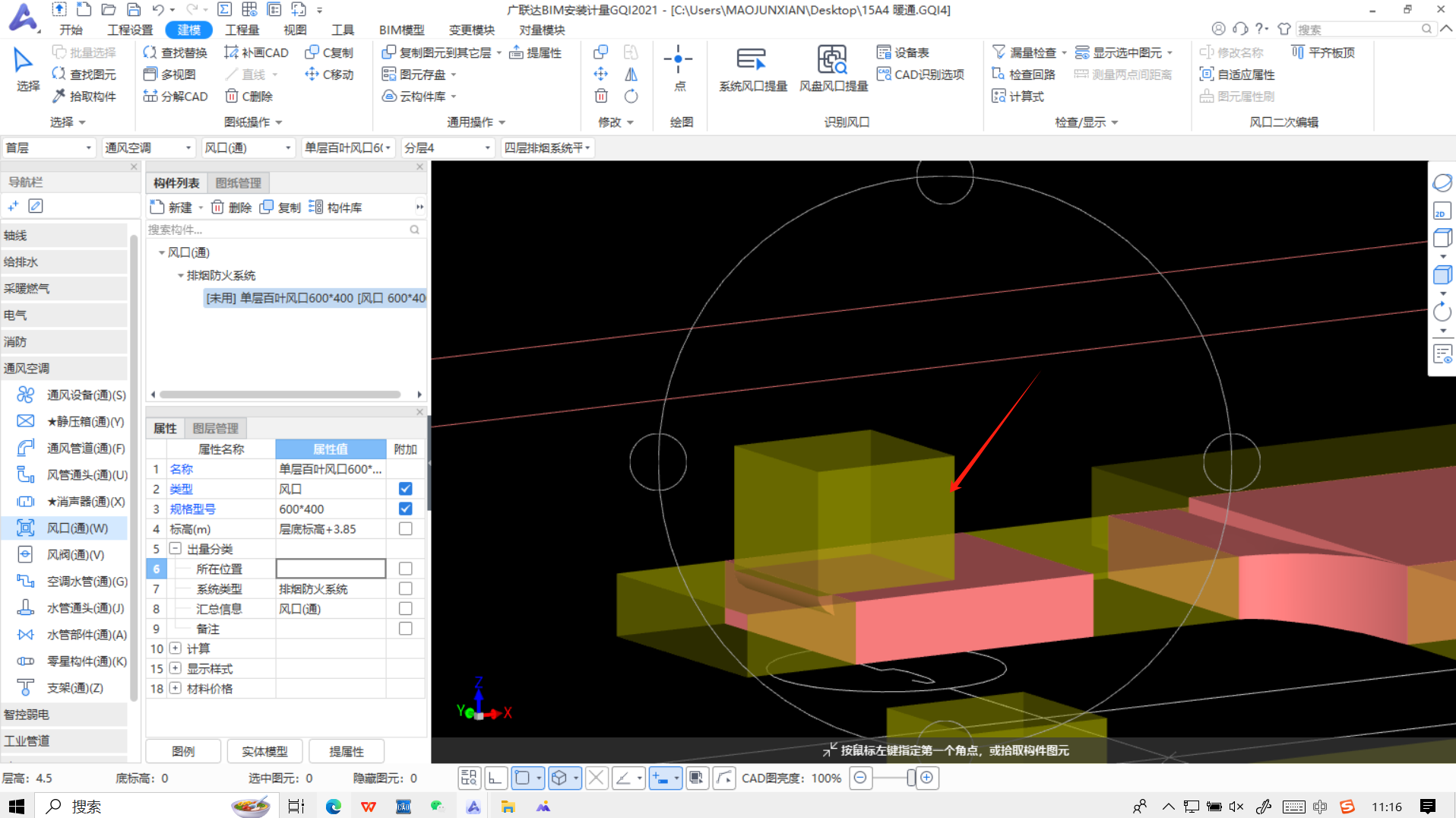The image size is (1456, 818).
Task: Click 分解CAD tool
Action: pyautogui.click(x=175, y=97)
